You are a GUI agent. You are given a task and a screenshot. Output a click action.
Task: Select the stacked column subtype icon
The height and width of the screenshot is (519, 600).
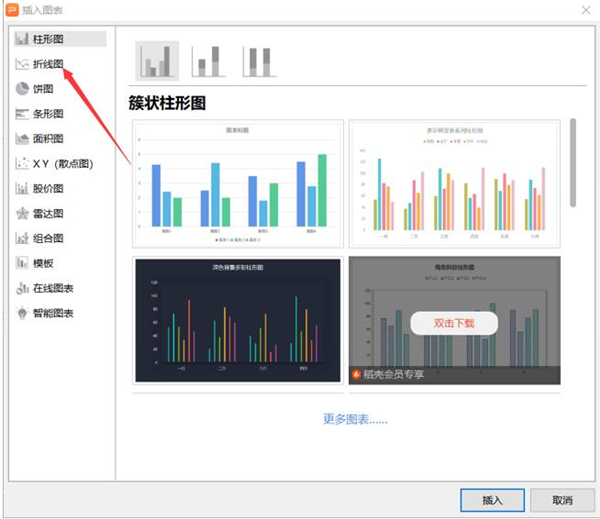tap(207, 61)
